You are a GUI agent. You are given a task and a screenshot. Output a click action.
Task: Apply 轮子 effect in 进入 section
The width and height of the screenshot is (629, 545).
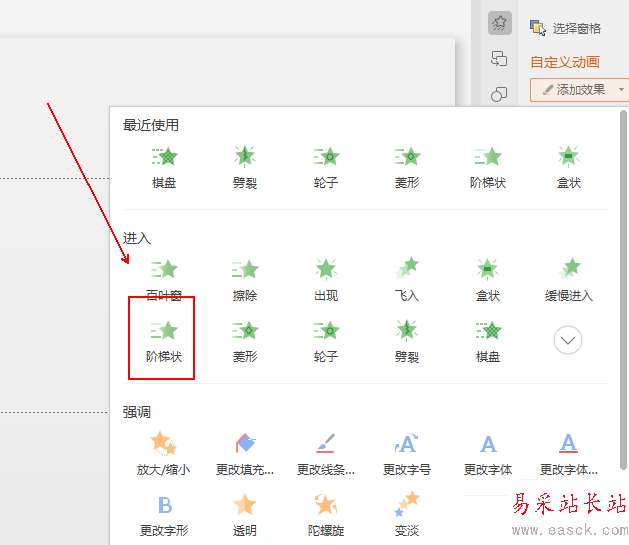coord(326,341)
